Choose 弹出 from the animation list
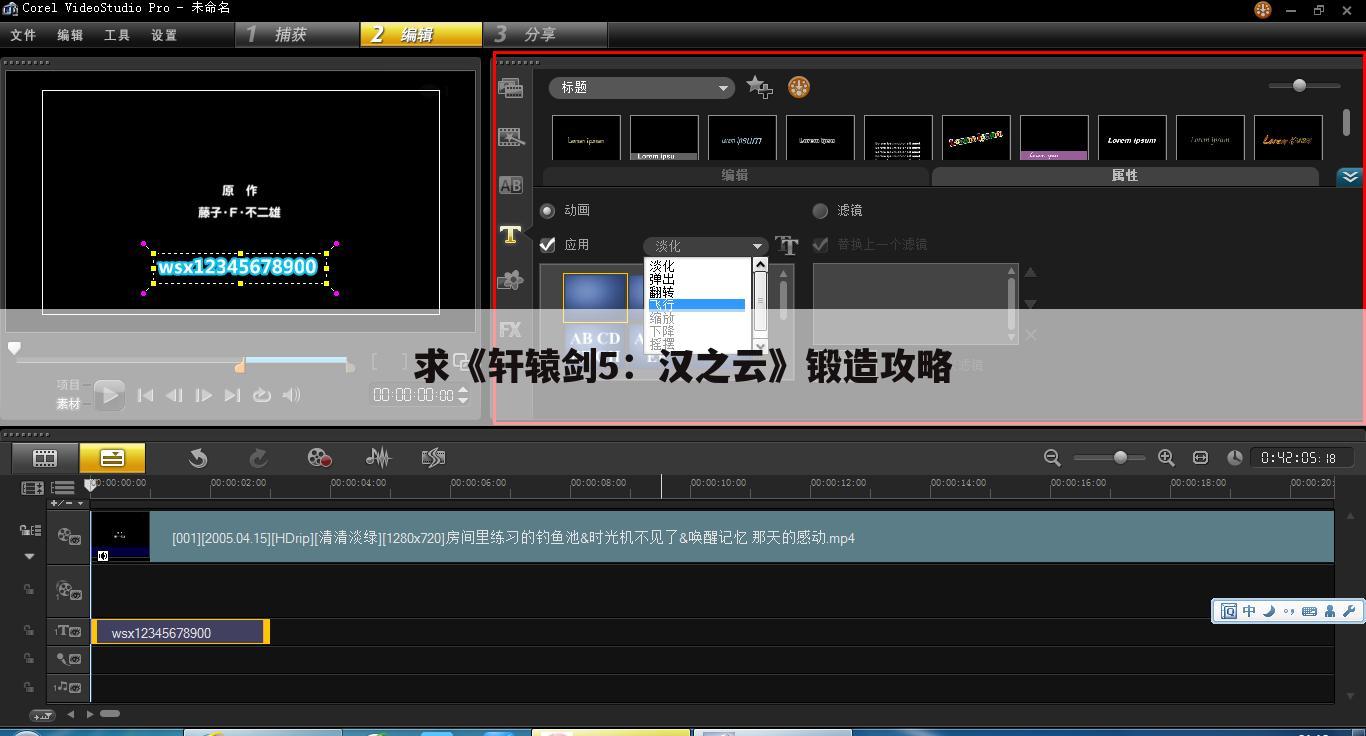The image size is (1366, 736). (662, 279)
